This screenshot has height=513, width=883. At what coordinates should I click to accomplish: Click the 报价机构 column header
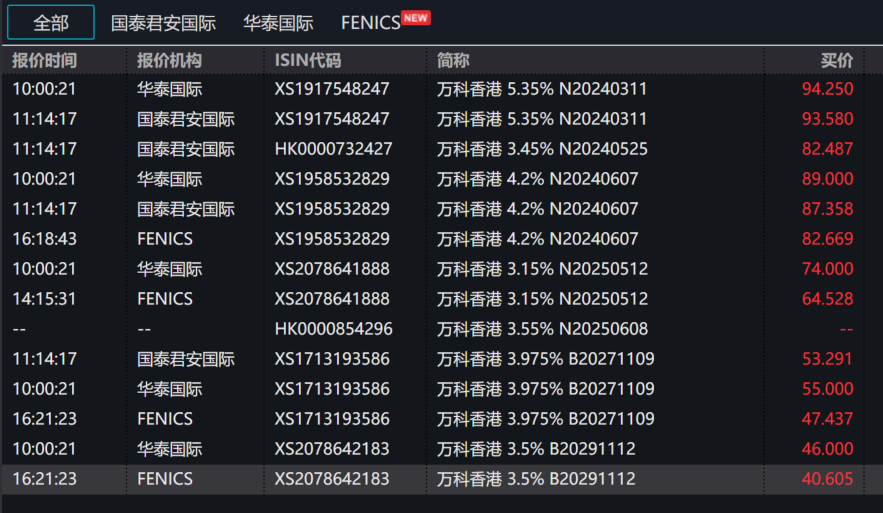169,60
